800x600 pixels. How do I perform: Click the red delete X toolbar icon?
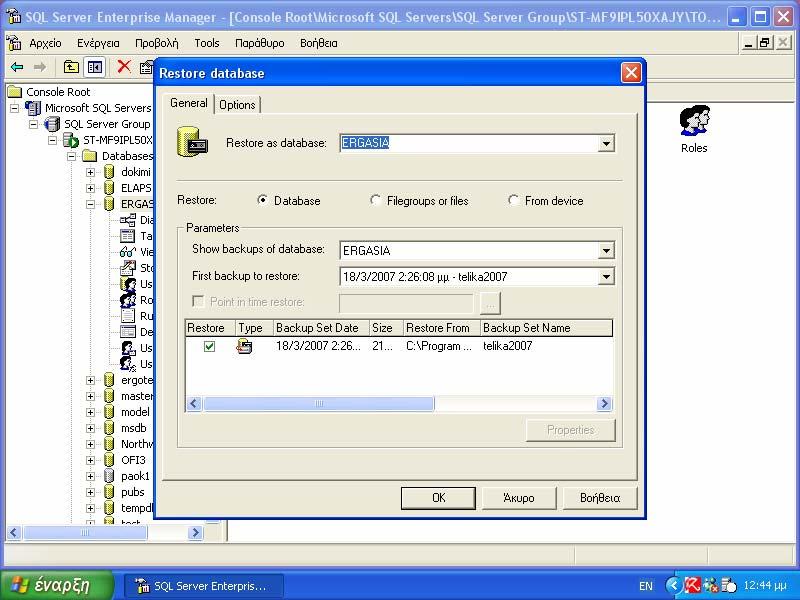[123, 66]
